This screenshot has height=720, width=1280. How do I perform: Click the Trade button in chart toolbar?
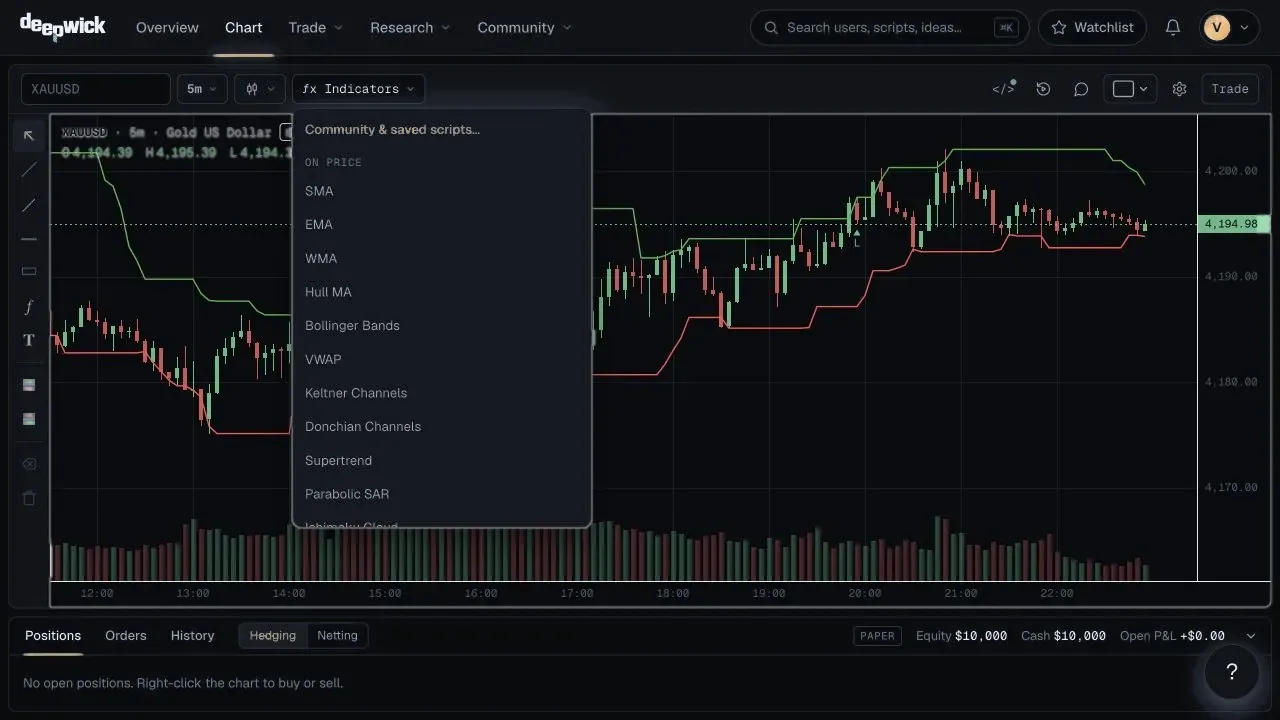tap(1230, 89)
